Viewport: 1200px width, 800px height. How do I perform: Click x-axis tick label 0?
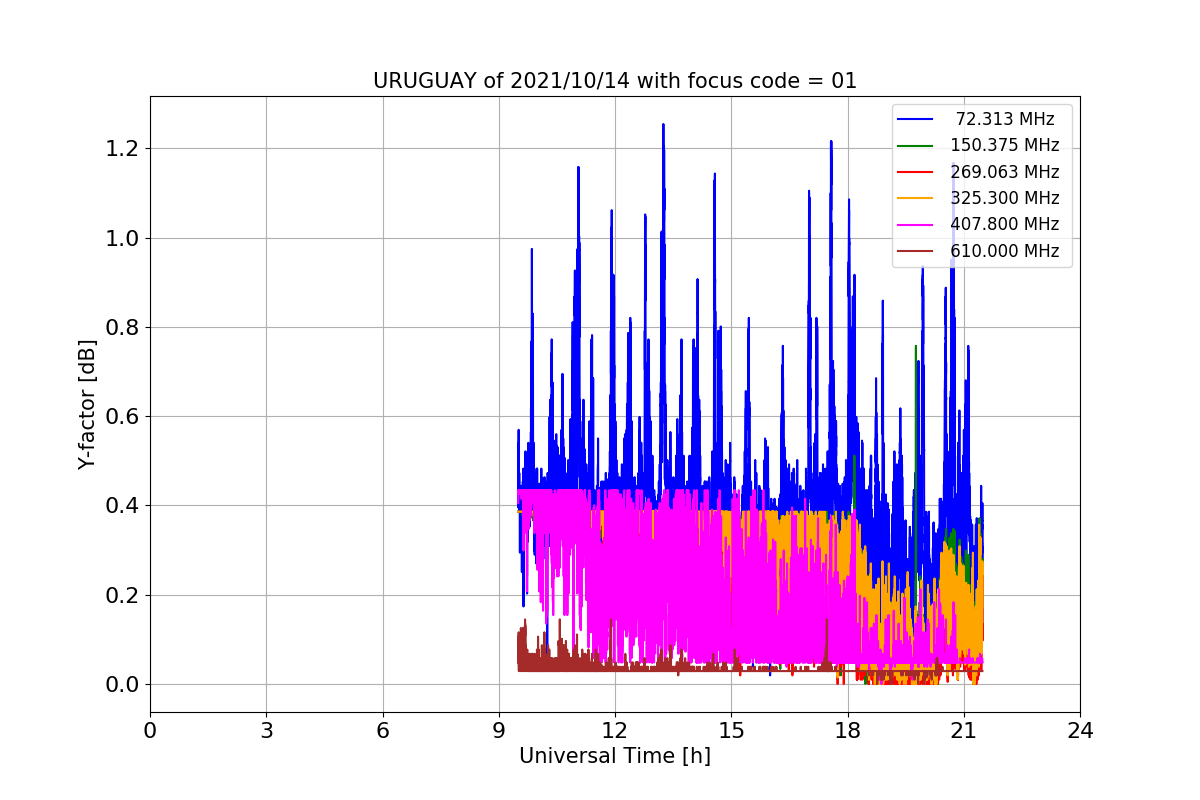pyautogui.click(x=150, y=731)
